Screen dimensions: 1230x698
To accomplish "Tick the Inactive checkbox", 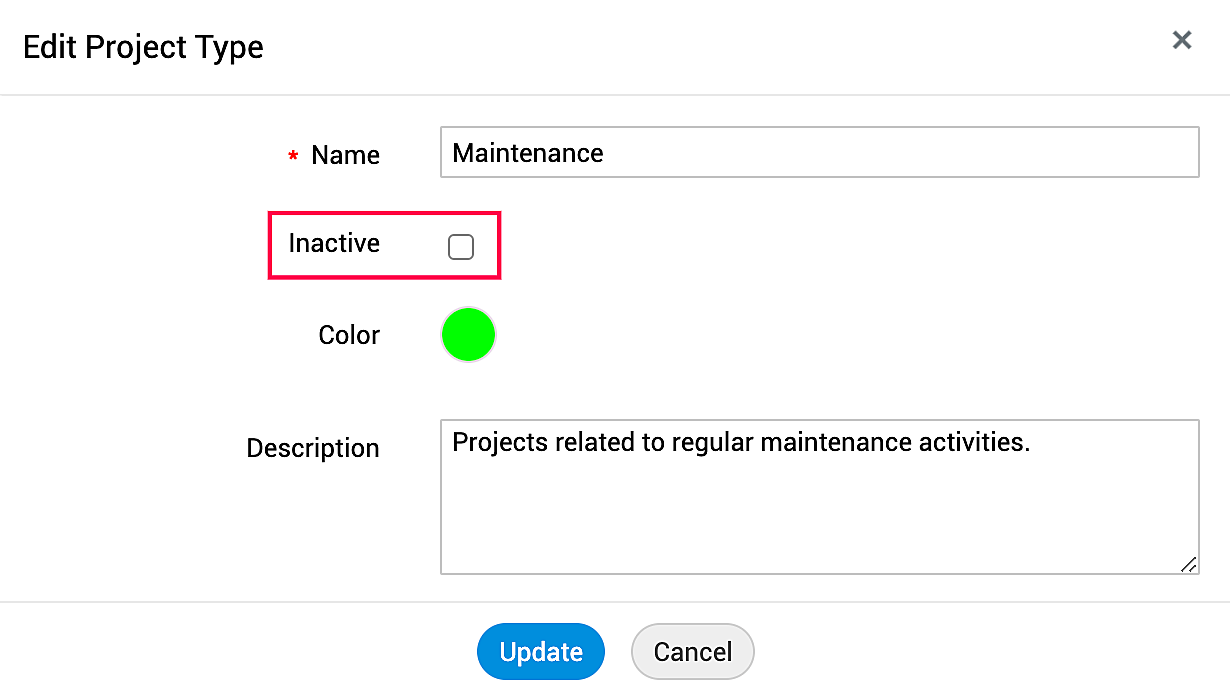I will tap(461, 247).
